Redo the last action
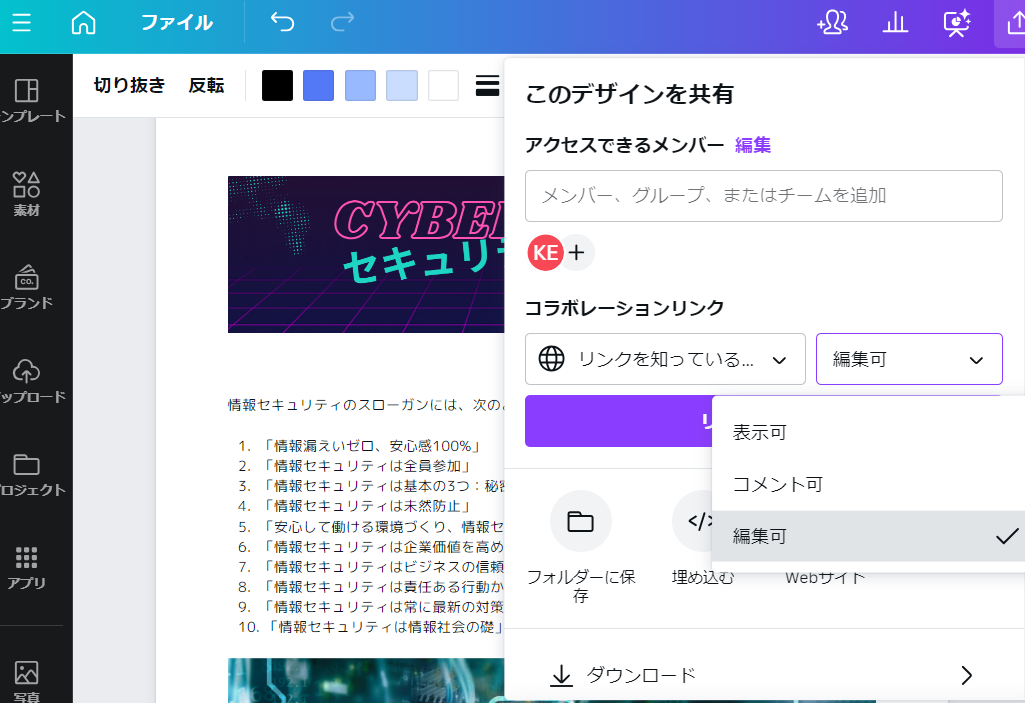Screen dimensions: 1025x703 tap(342, 22)
